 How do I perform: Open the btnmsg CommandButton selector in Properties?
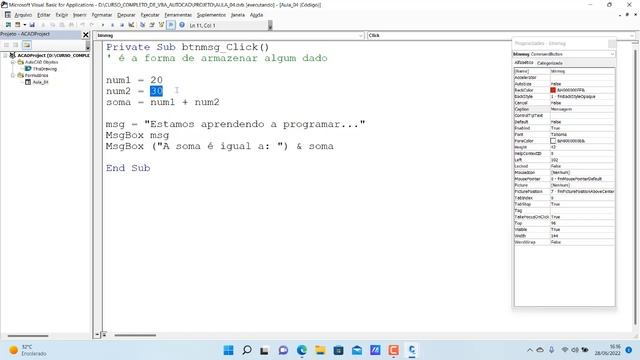pyautogui.click(x=612, y=54)
